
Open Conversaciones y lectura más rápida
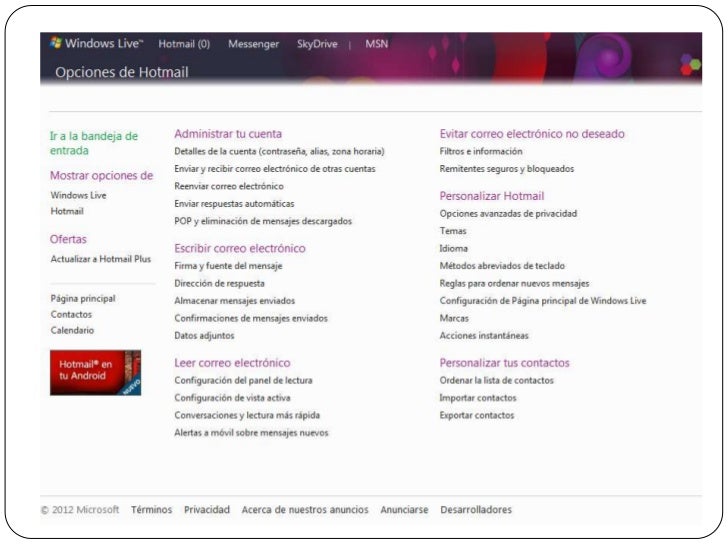(247, 415)
